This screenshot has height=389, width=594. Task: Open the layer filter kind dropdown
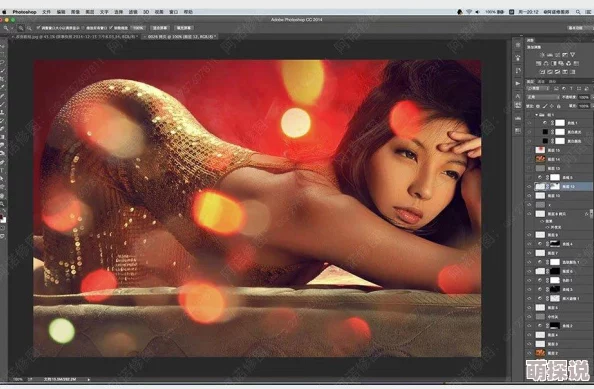(538, 88)
